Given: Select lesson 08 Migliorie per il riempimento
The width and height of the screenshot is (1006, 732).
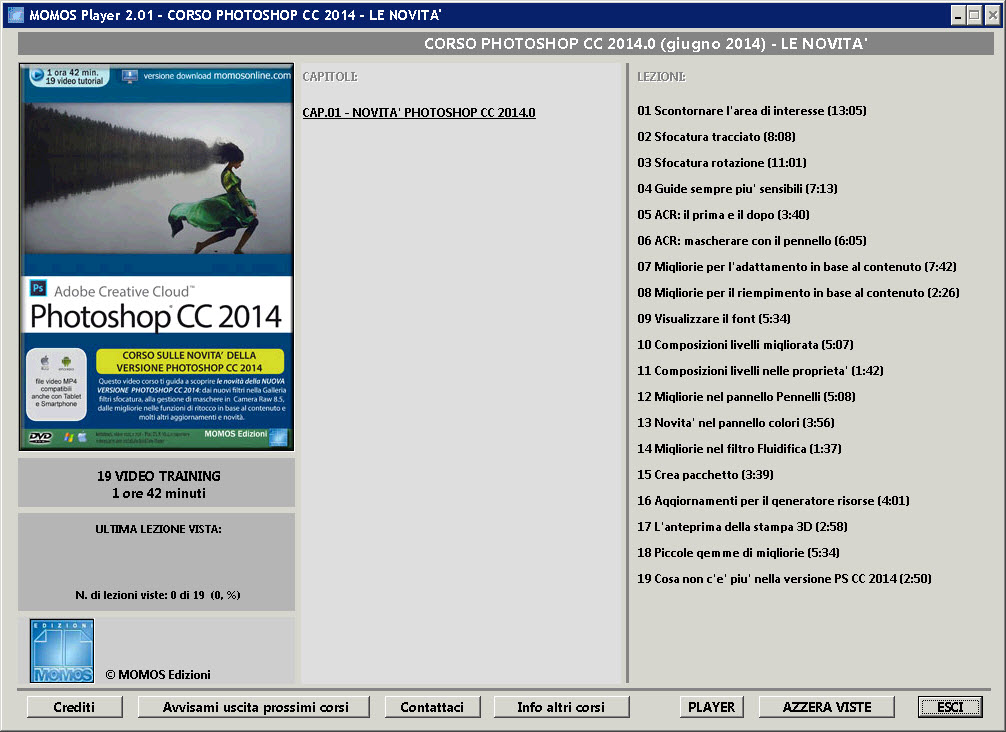Looking at the screenshot, I should [x=798, y=293].
